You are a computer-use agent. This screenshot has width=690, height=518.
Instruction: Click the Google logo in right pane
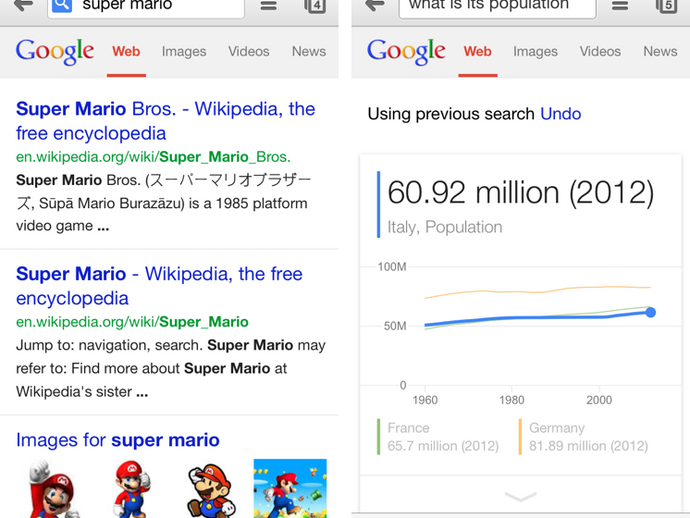click(406, 52)
